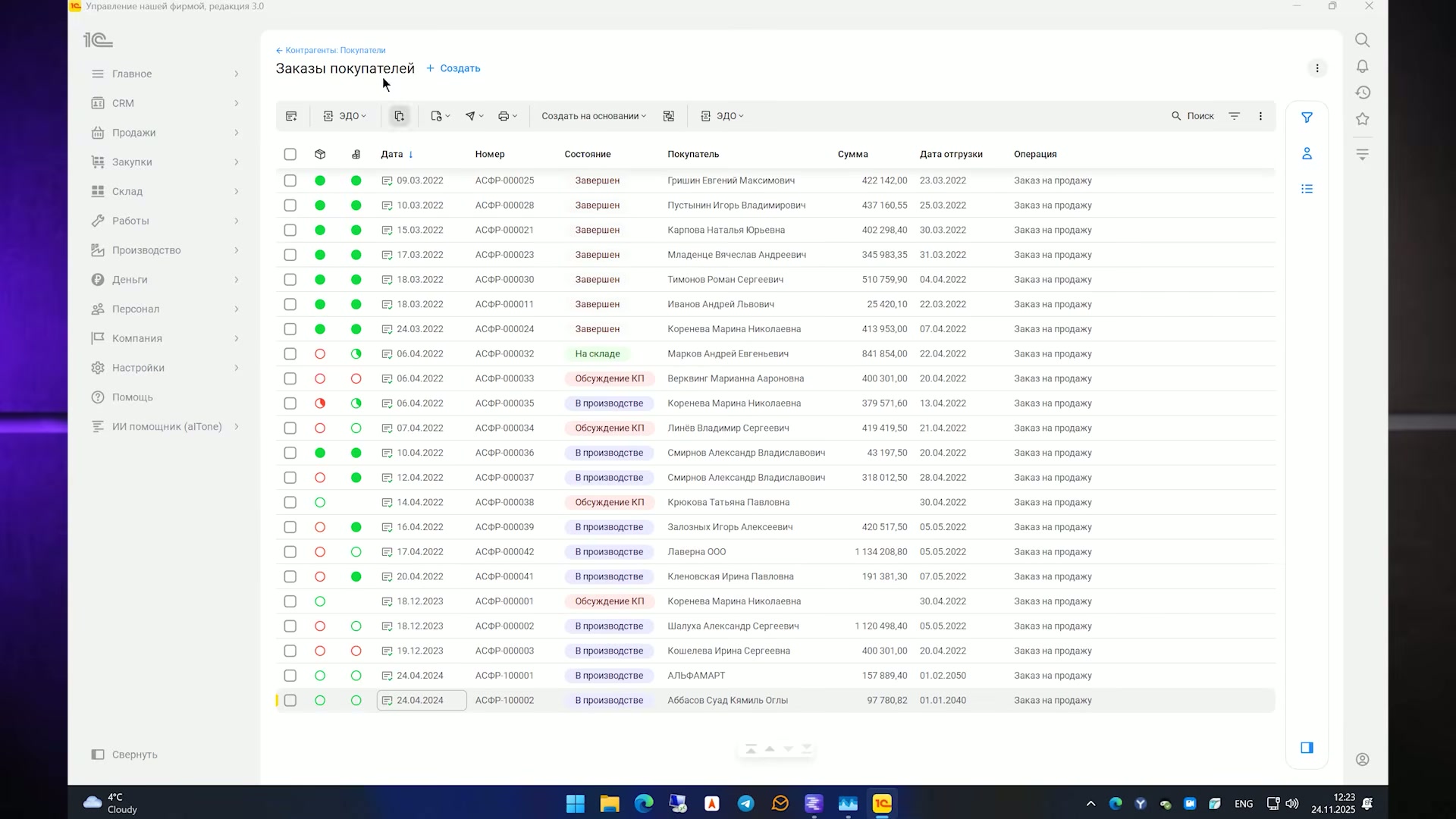Open the second ЭДО dropdown

tap(722, 116)
